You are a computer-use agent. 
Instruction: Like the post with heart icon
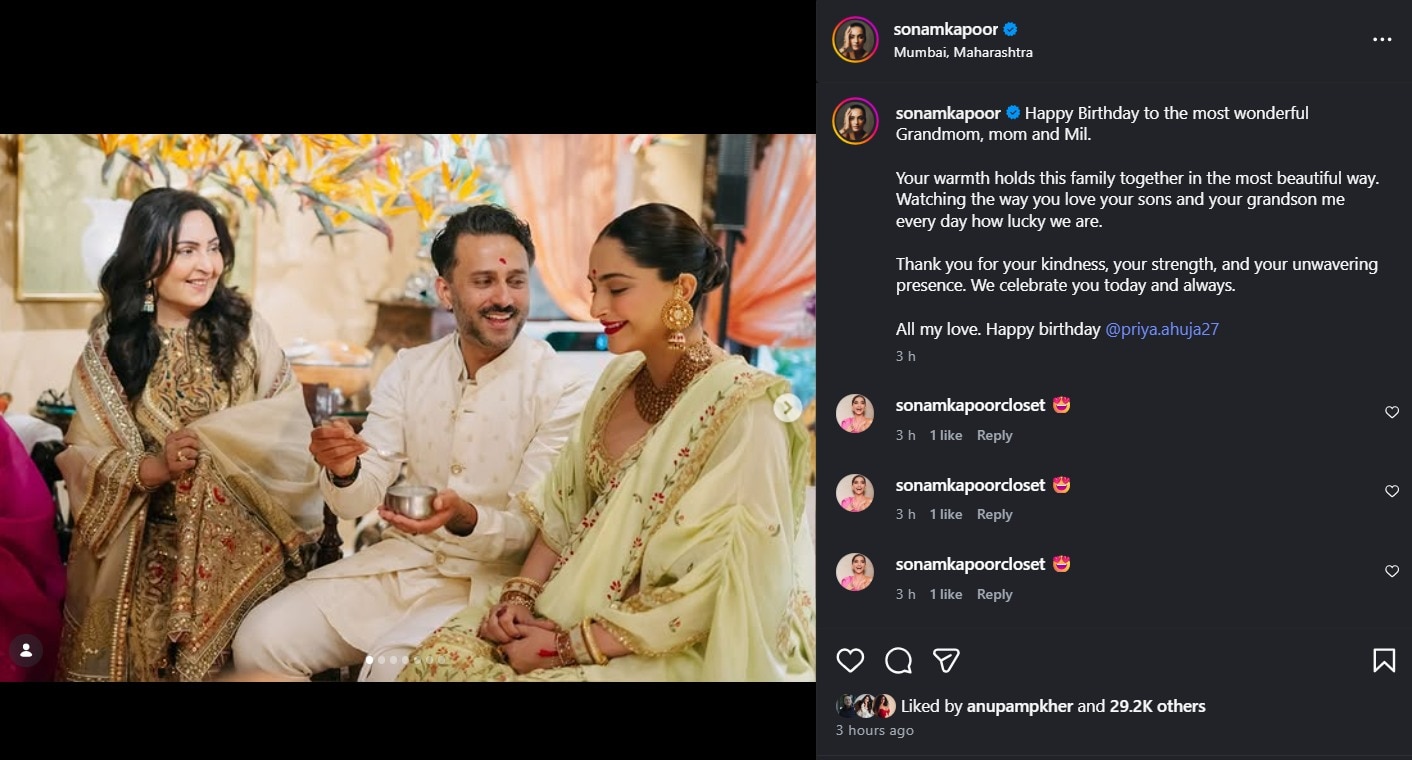click(850, 660)
